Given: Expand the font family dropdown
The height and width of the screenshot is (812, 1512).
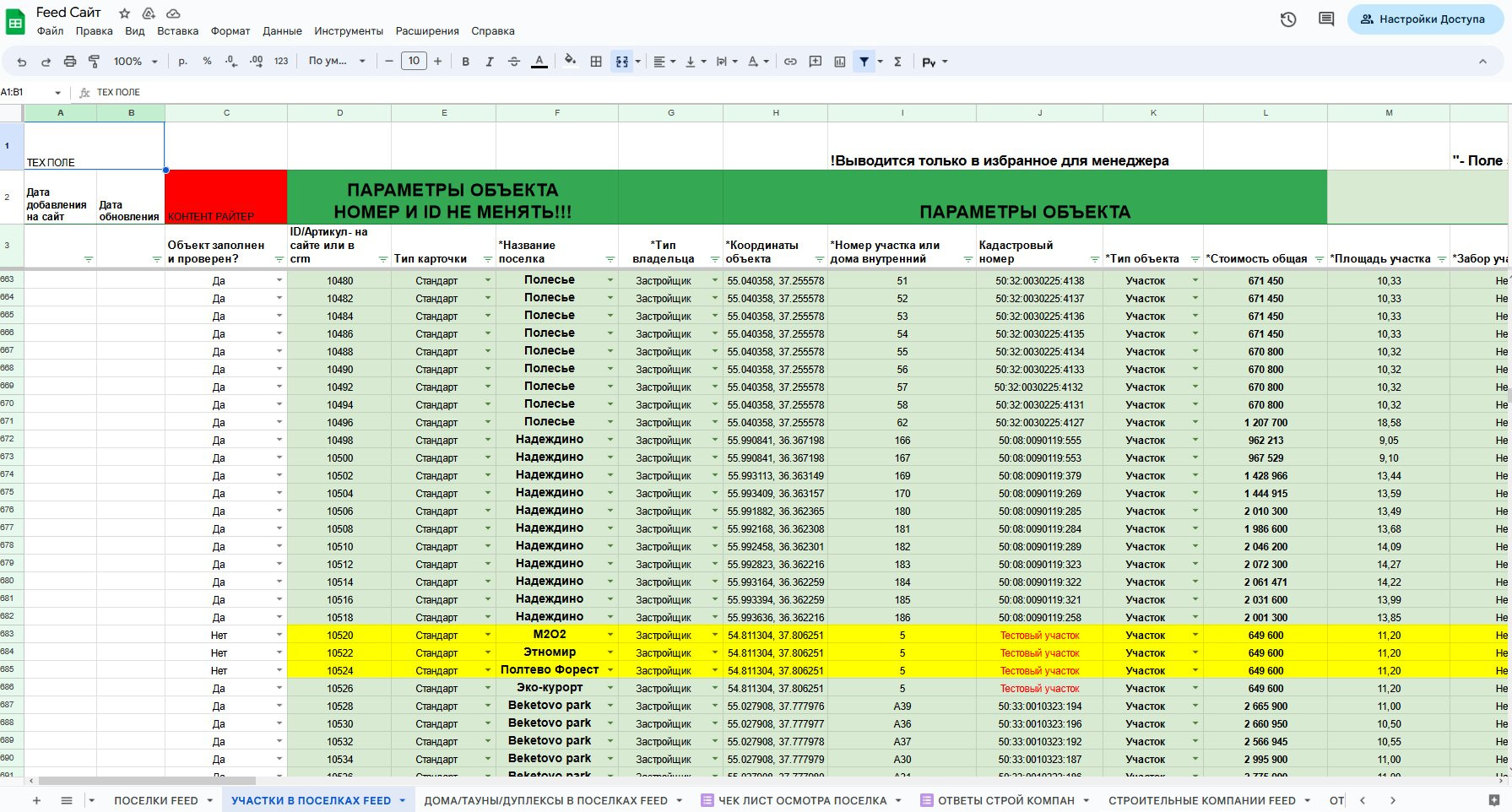Looking at the screenshot, I should coord(336,62).
